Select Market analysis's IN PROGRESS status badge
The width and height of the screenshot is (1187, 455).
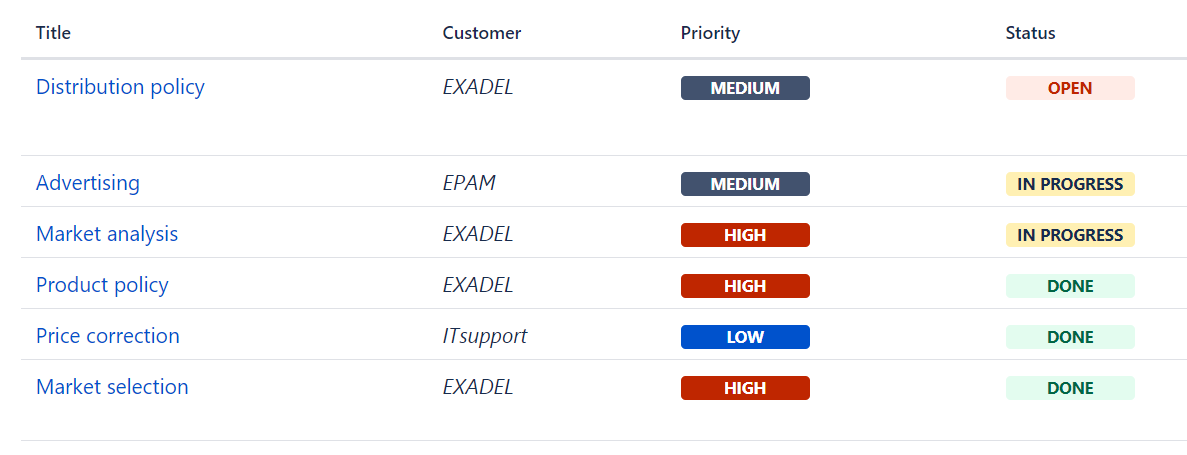click(x=1070, y=235)
